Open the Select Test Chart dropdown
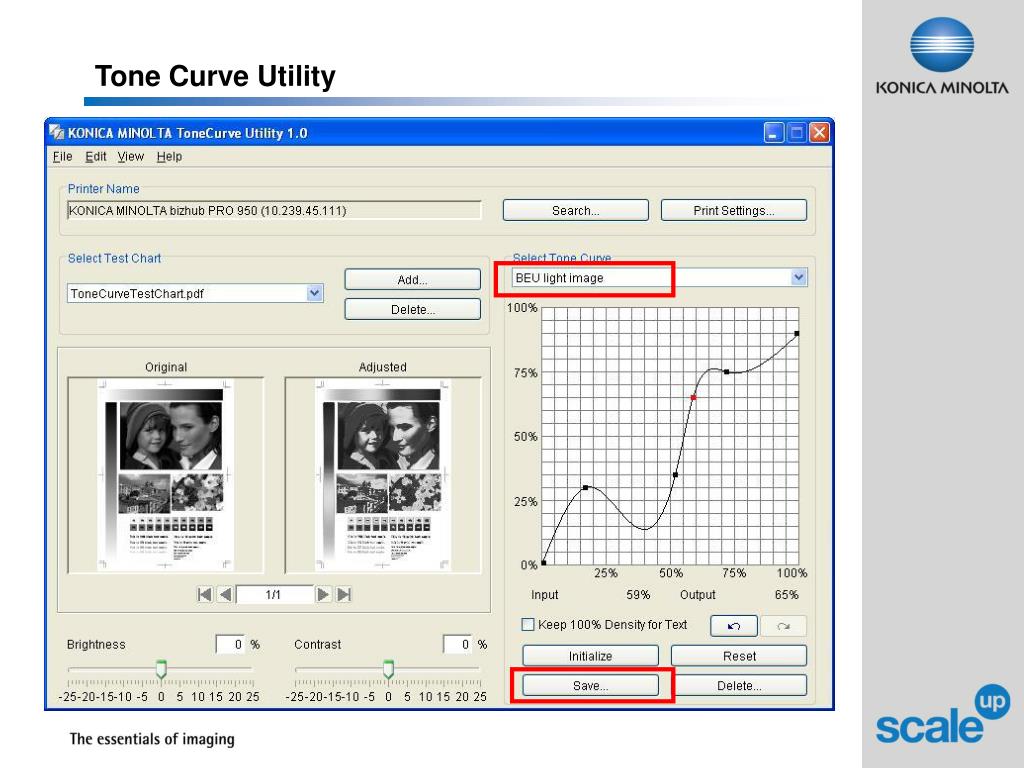 tap(315, 293)
